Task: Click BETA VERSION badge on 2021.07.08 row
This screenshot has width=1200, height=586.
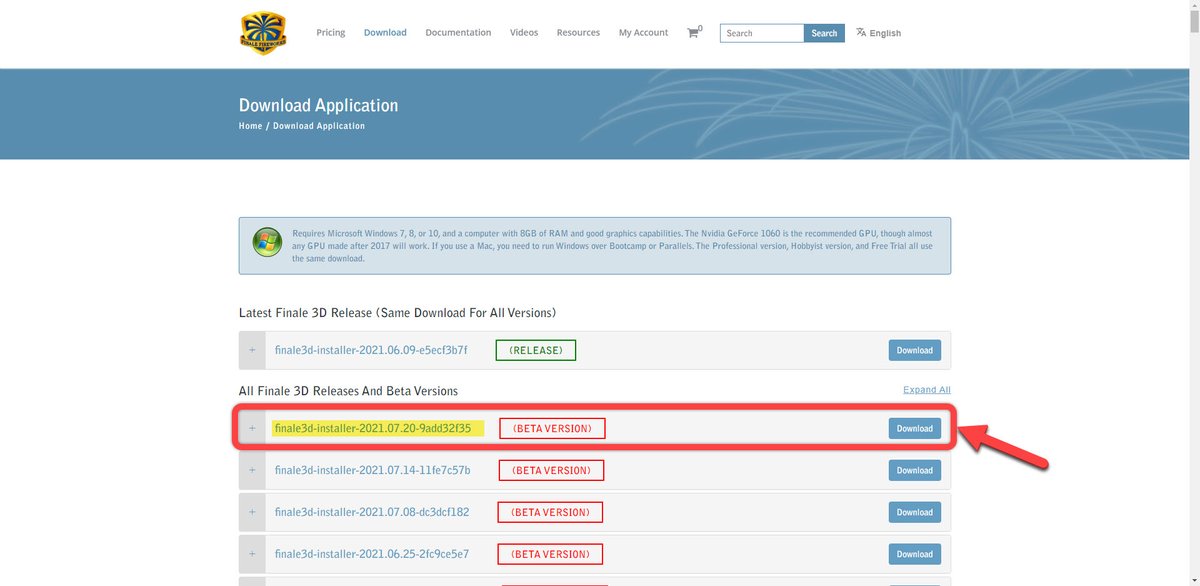Action: [550, 512]
